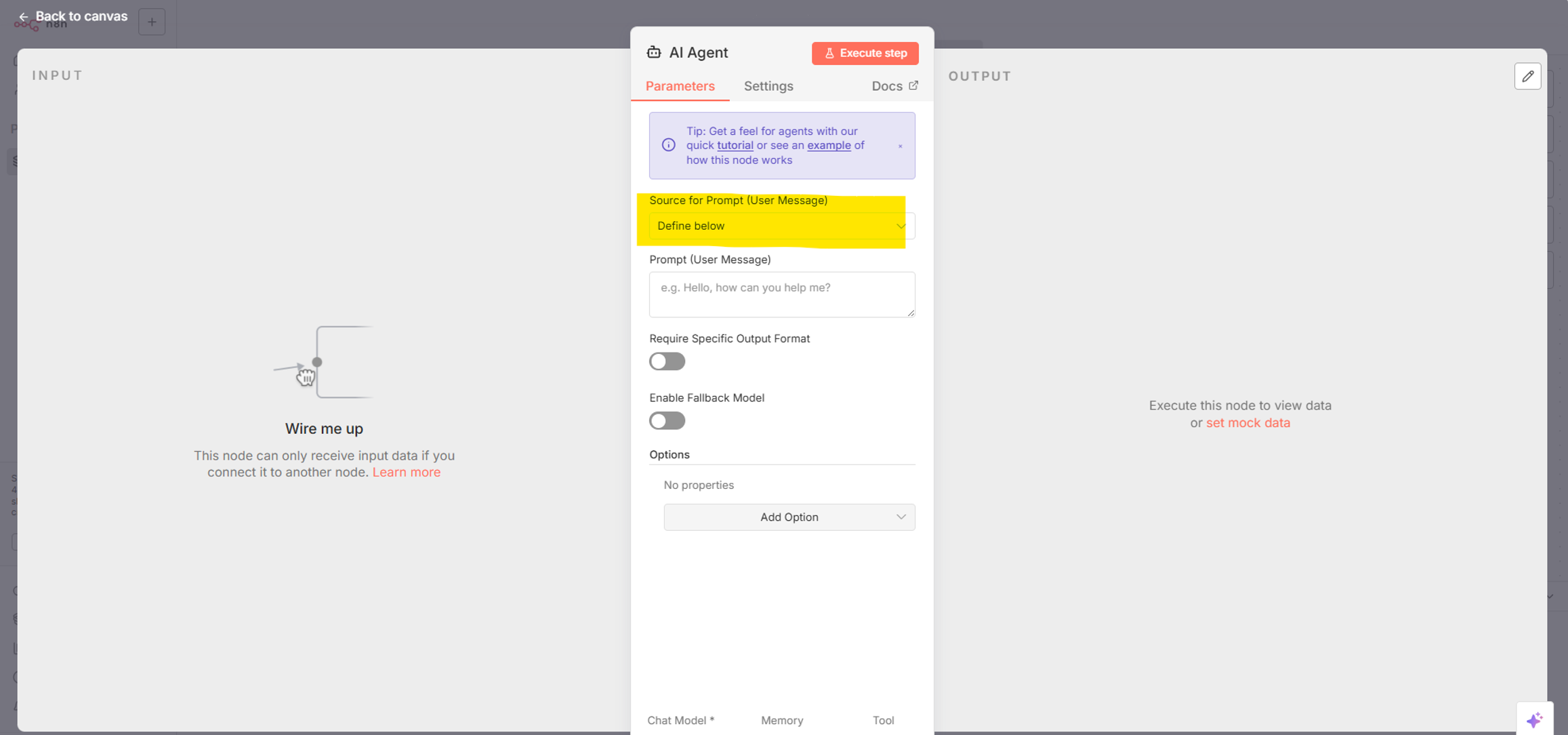Click the AI Agent robot icon

coord(653,52)
